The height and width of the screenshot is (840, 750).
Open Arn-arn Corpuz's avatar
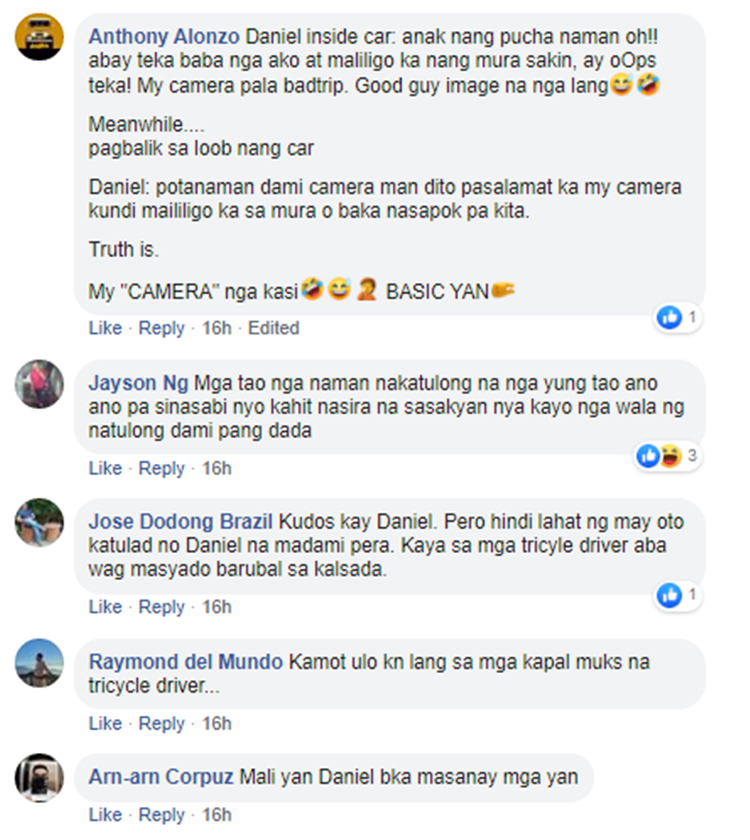(x=39, y=778)
